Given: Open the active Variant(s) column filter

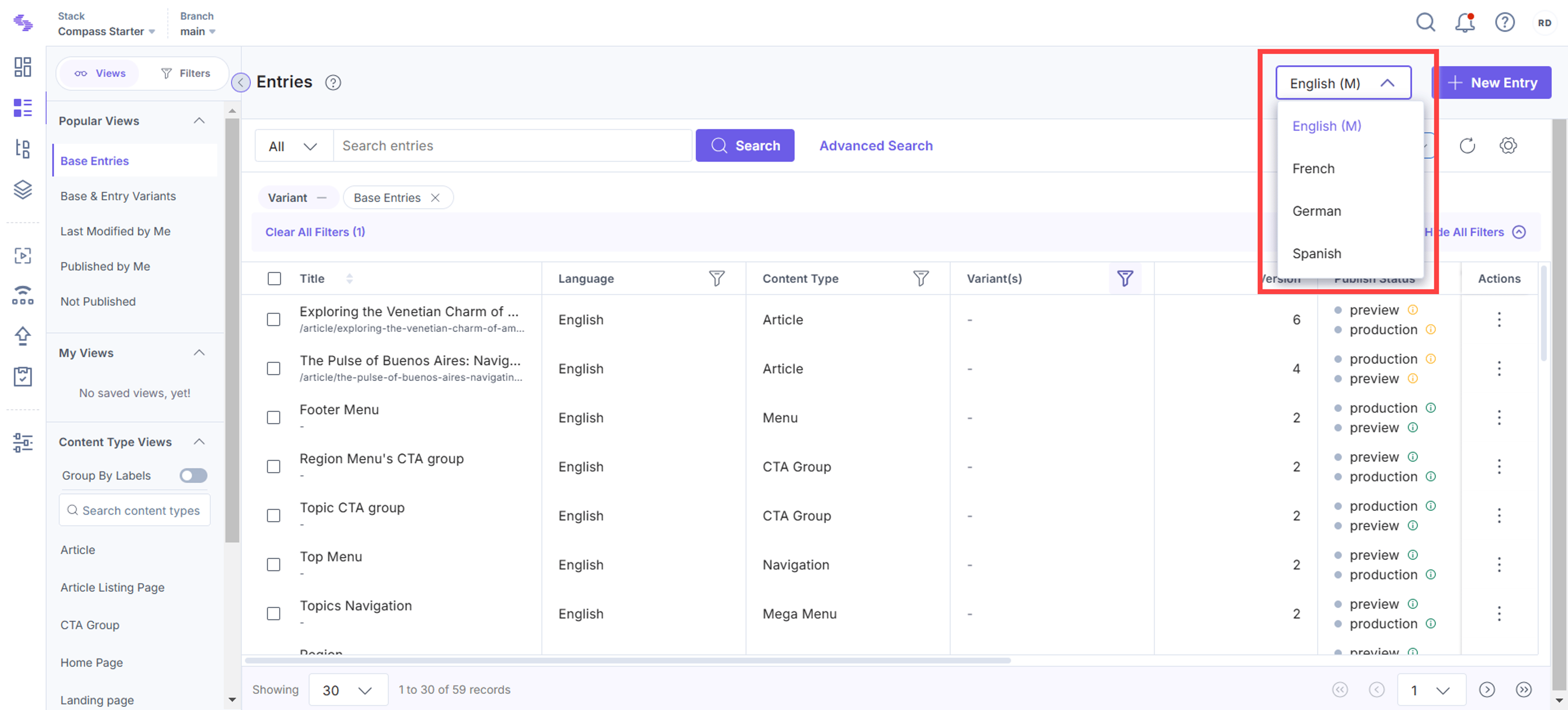Looking at the screenshot, I should point(1125,278).
